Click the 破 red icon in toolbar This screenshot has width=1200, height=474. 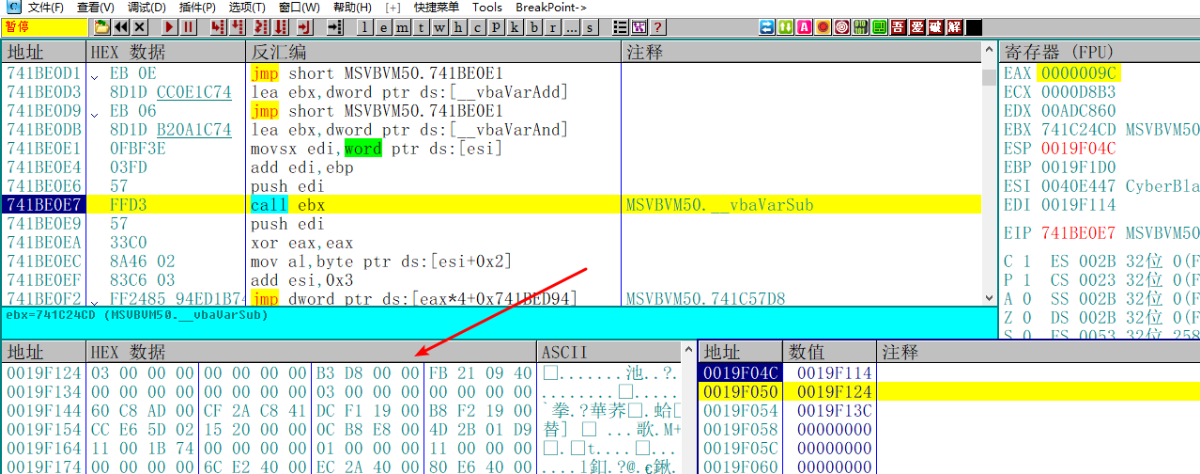pyautogui.click(x=935, y=26)
